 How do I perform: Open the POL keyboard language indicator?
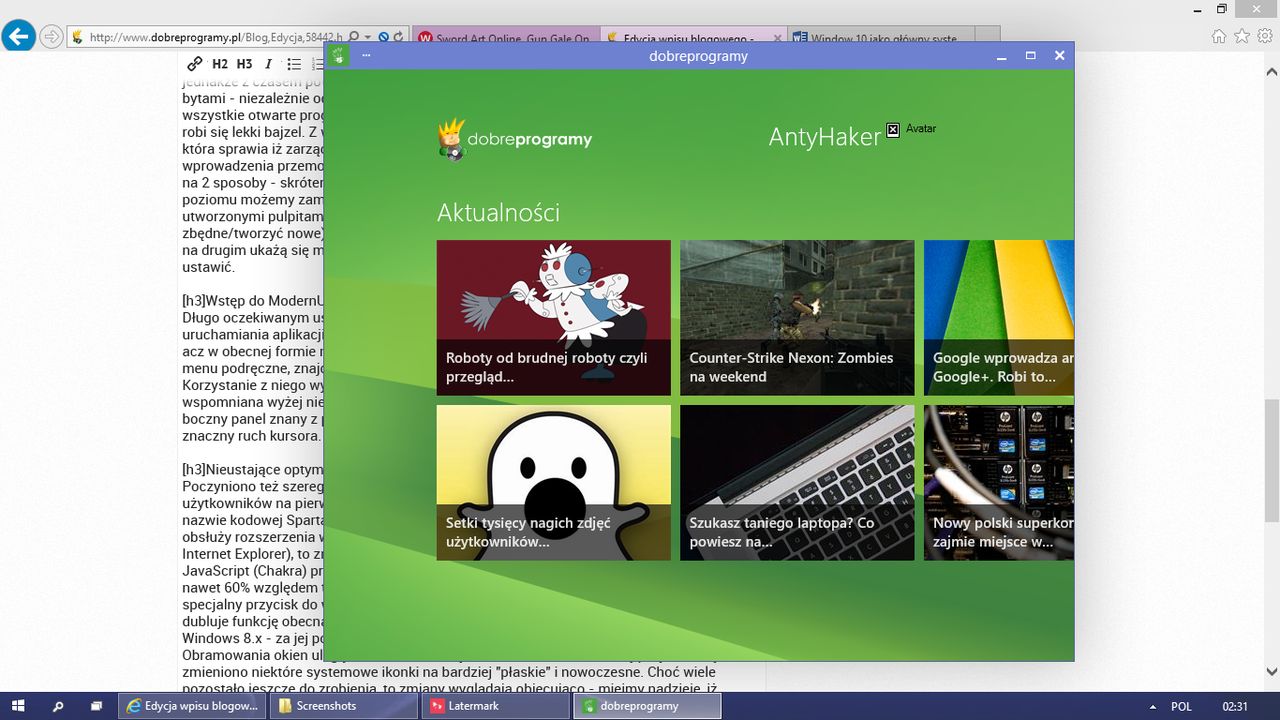(x=1181, y=706)
